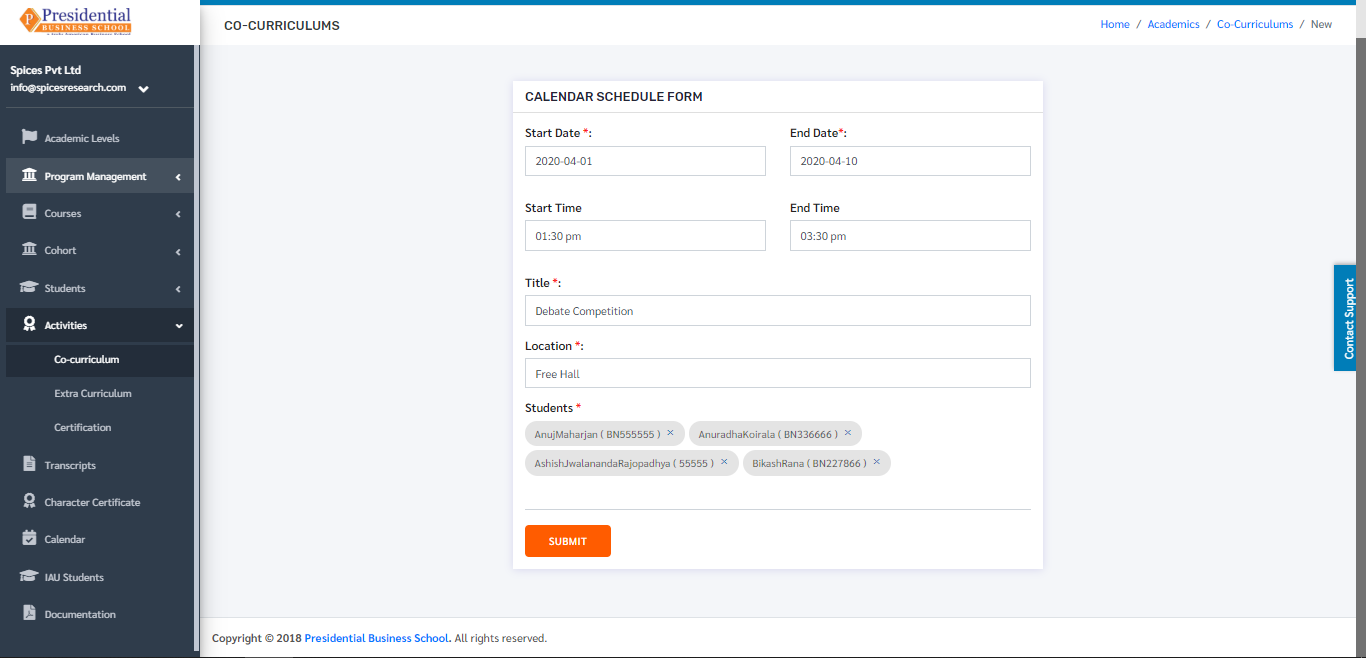Click the Presidential Business School logo

pos(75,21)
